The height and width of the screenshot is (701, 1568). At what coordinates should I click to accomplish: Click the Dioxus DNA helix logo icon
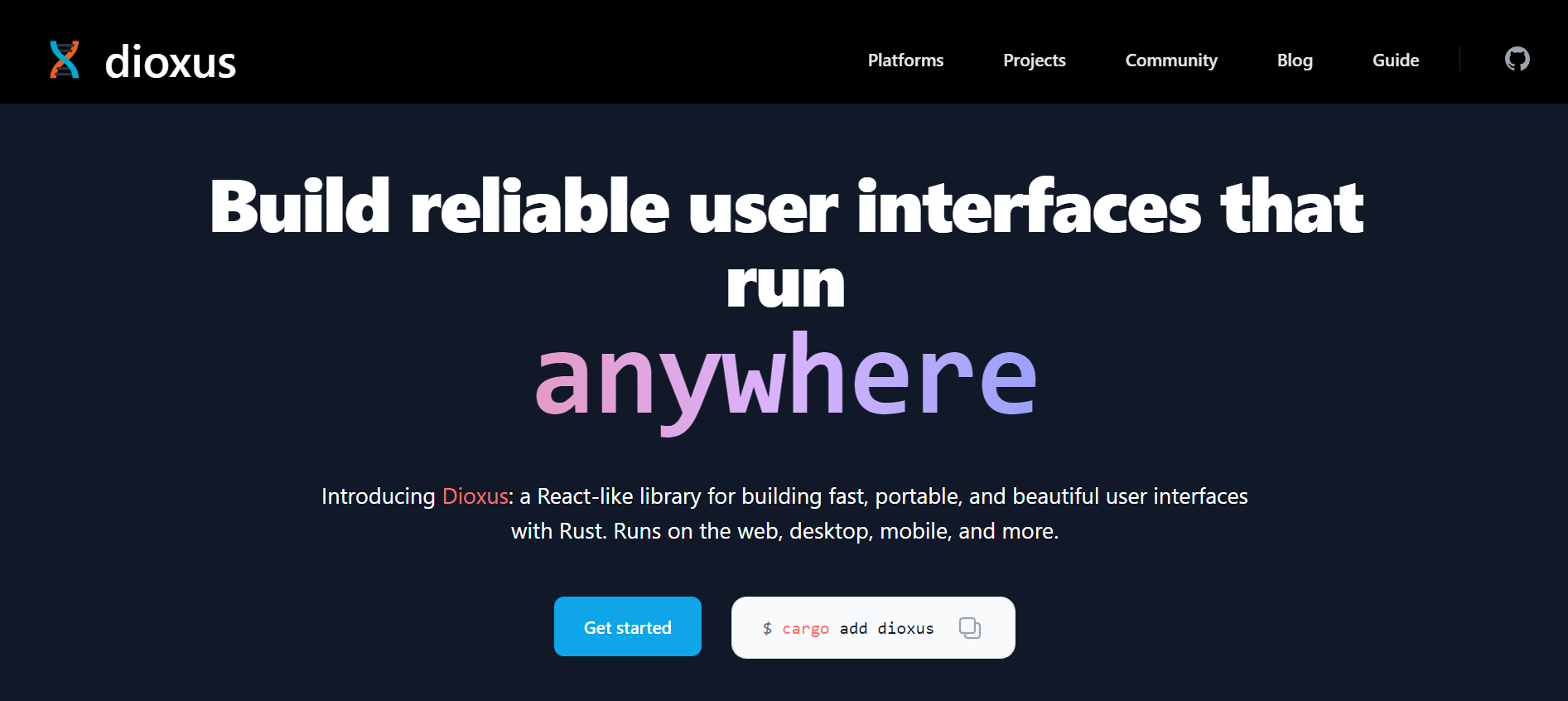(x=65, y=60)
